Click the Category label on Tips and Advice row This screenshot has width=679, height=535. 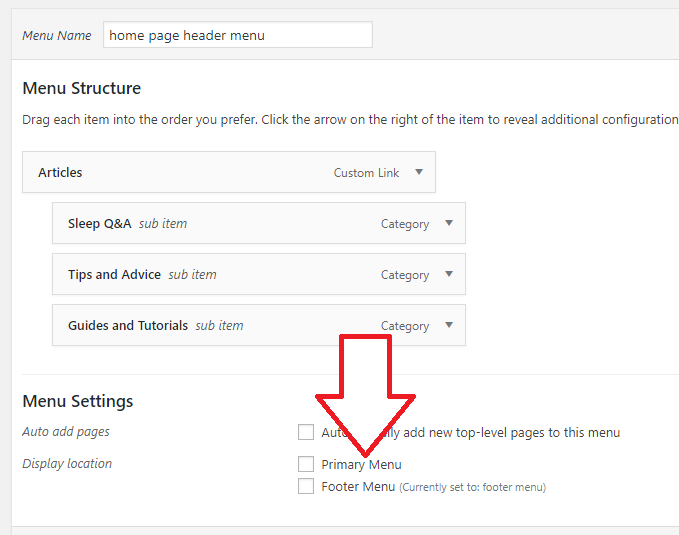click(405, 275)
